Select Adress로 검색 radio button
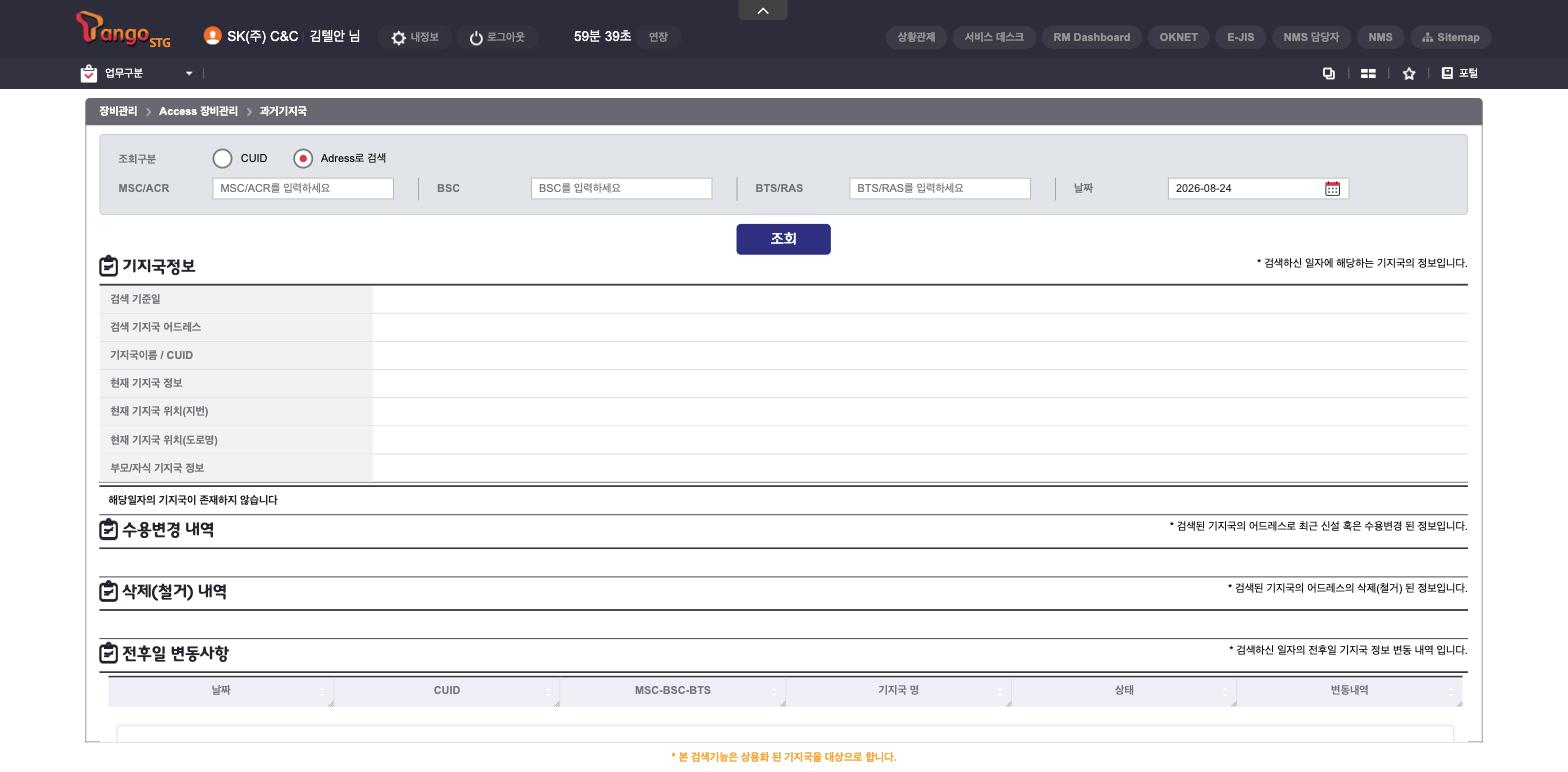Viewport: 1568px width, 772px height. tap(303, 158)
